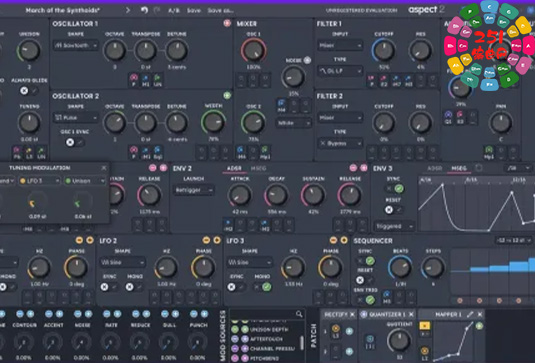Click the ENV 2 Attack knob
Screen dimensions: 535x363
pos(240,195)
